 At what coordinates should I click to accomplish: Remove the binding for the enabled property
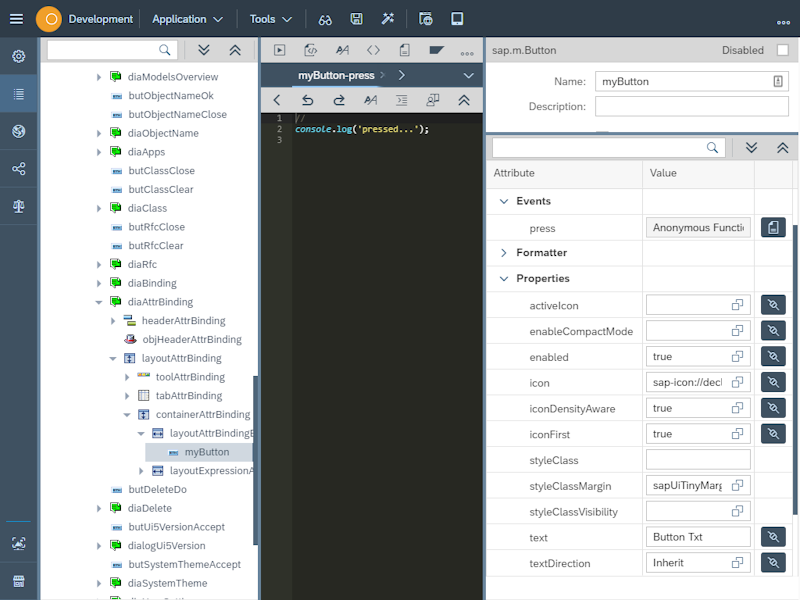772,356
